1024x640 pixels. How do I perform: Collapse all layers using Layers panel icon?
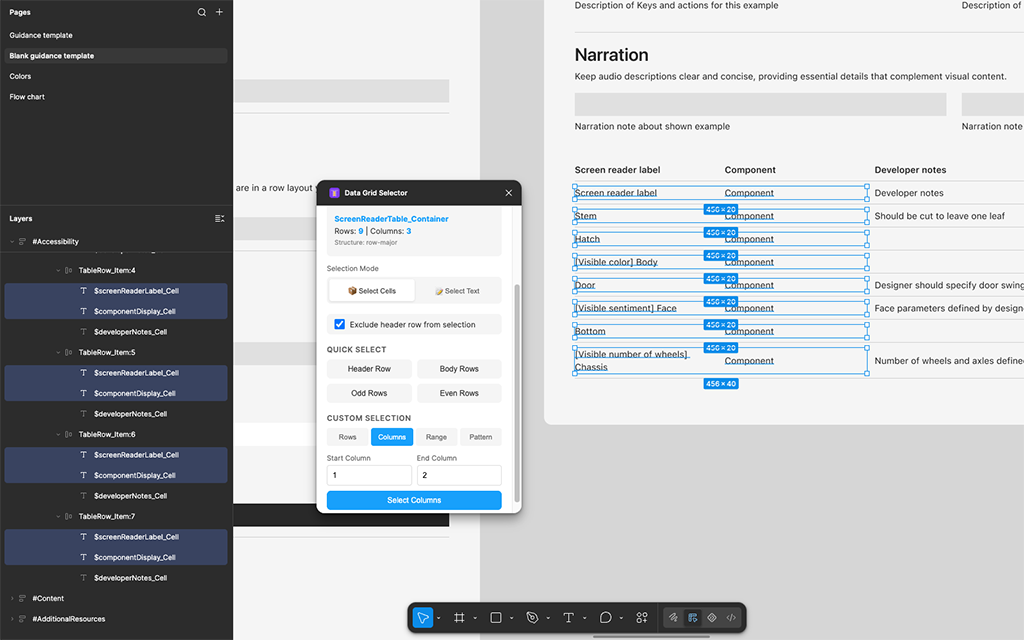click(219, 219)
